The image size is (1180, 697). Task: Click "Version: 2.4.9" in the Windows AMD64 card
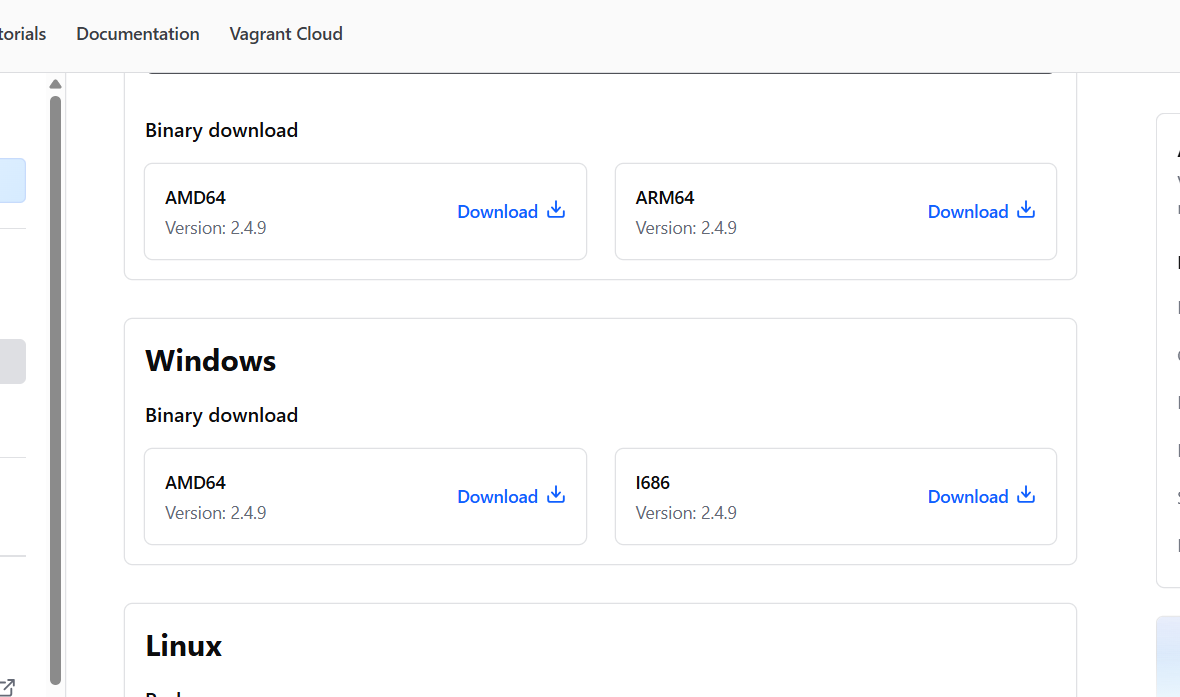click(x=215, y=513)
